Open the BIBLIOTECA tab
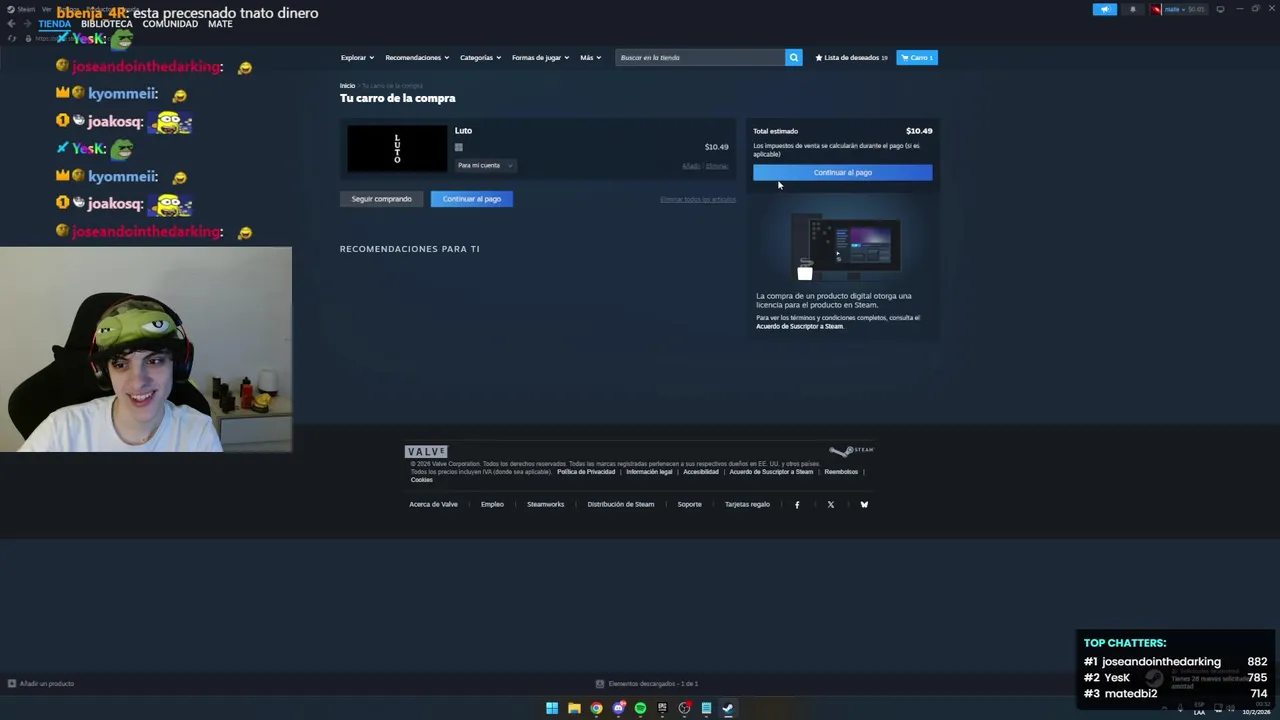 [x=106, y=24]
